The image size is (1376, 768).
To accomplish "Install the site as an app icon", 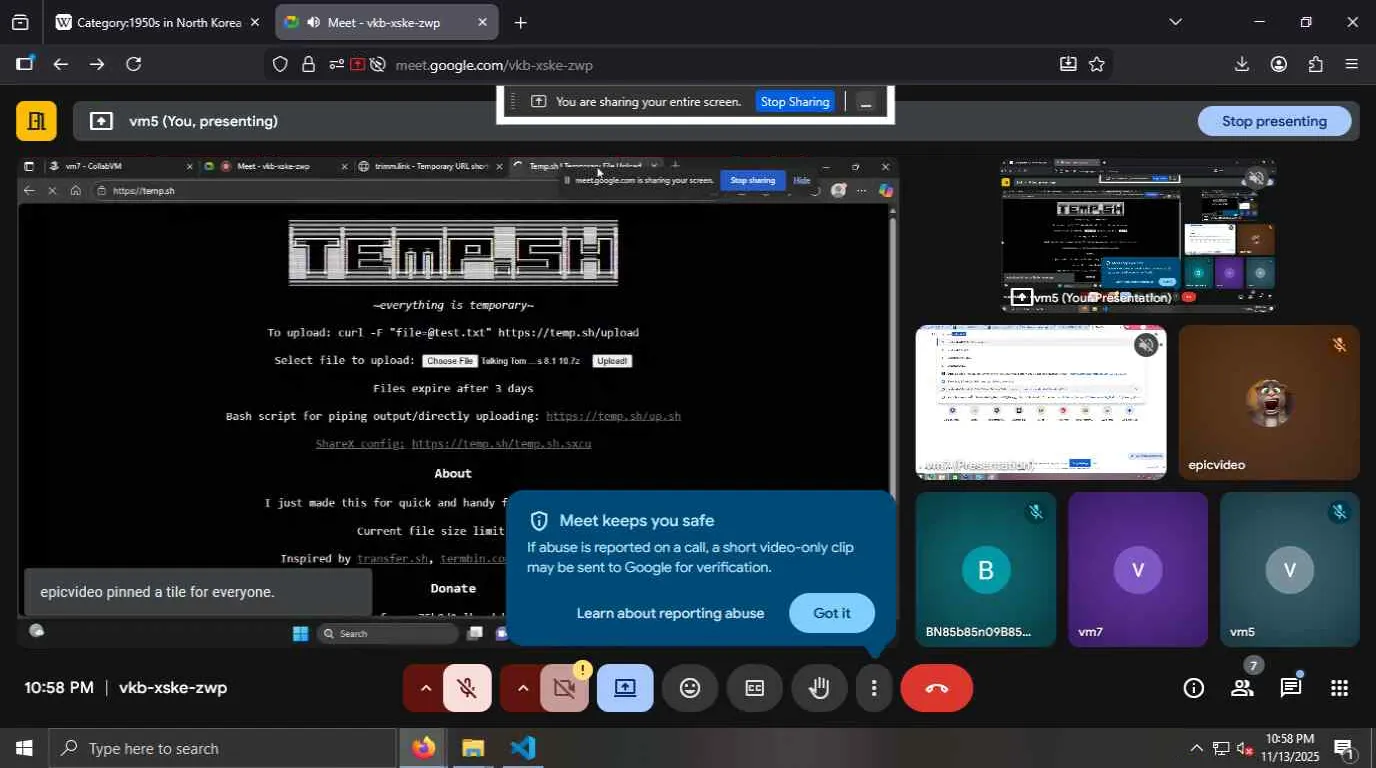I will click(1068, 64).
